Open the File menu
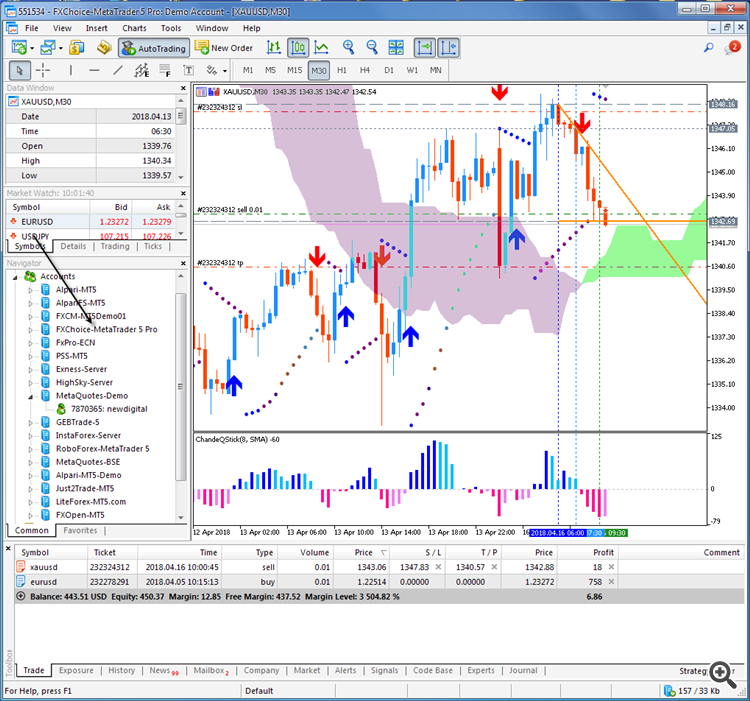 click(32, 28)
